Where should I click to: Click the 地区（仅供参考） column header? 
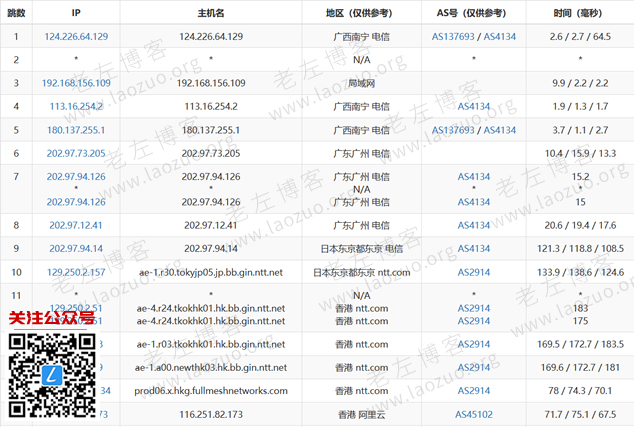point(361,13)
